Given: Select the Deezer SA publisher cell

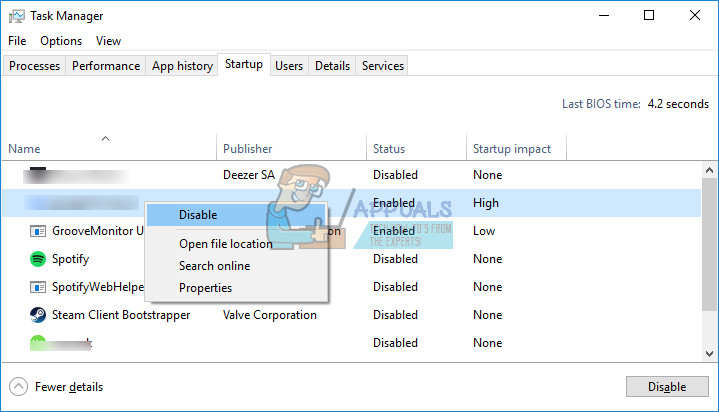Looking at the screenshot, I should tap(249, 175).
